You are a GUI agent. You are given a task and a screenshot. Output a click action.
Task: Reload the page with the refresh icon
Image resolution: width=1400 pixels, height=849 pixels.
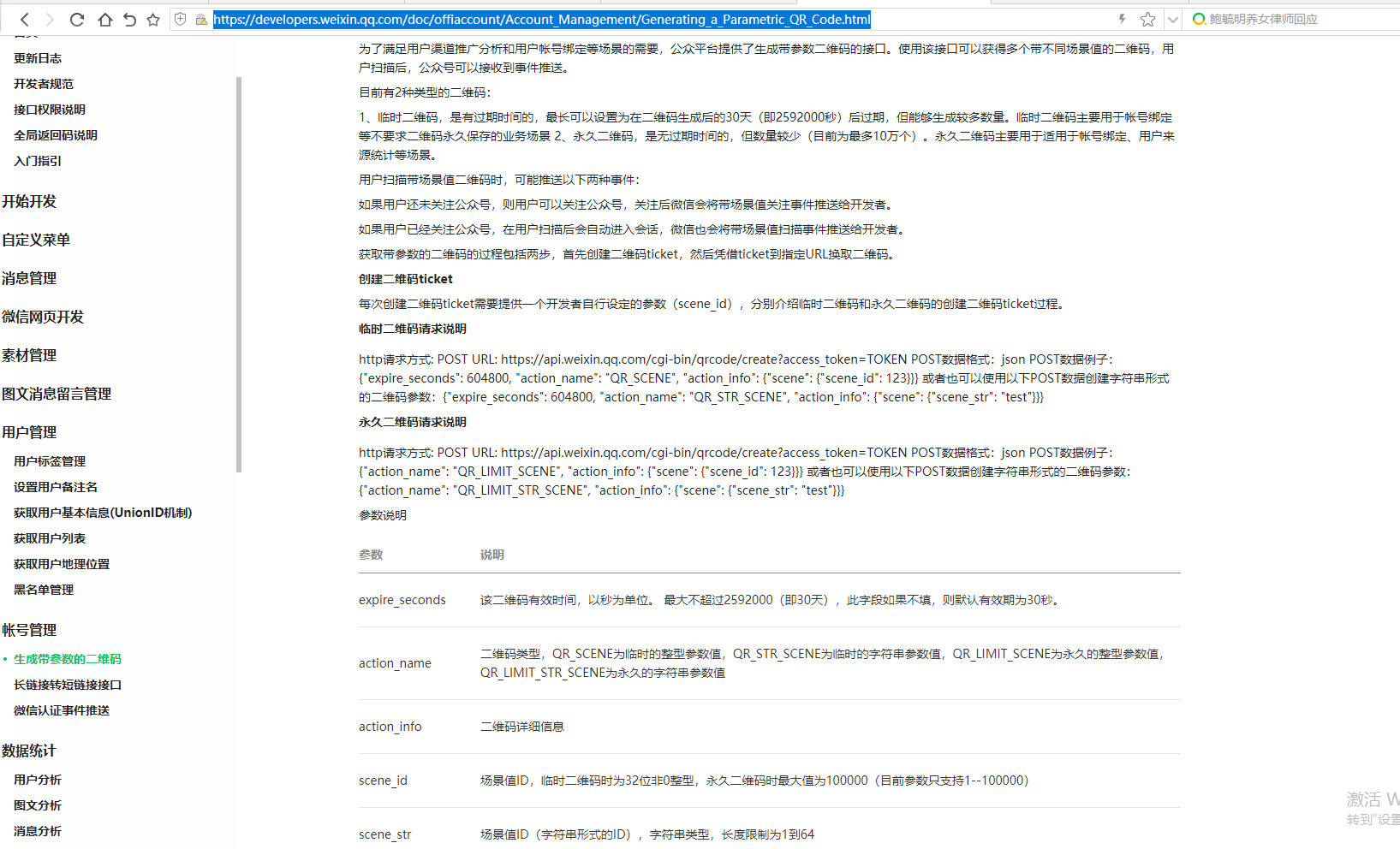click(x=77, y=20)
